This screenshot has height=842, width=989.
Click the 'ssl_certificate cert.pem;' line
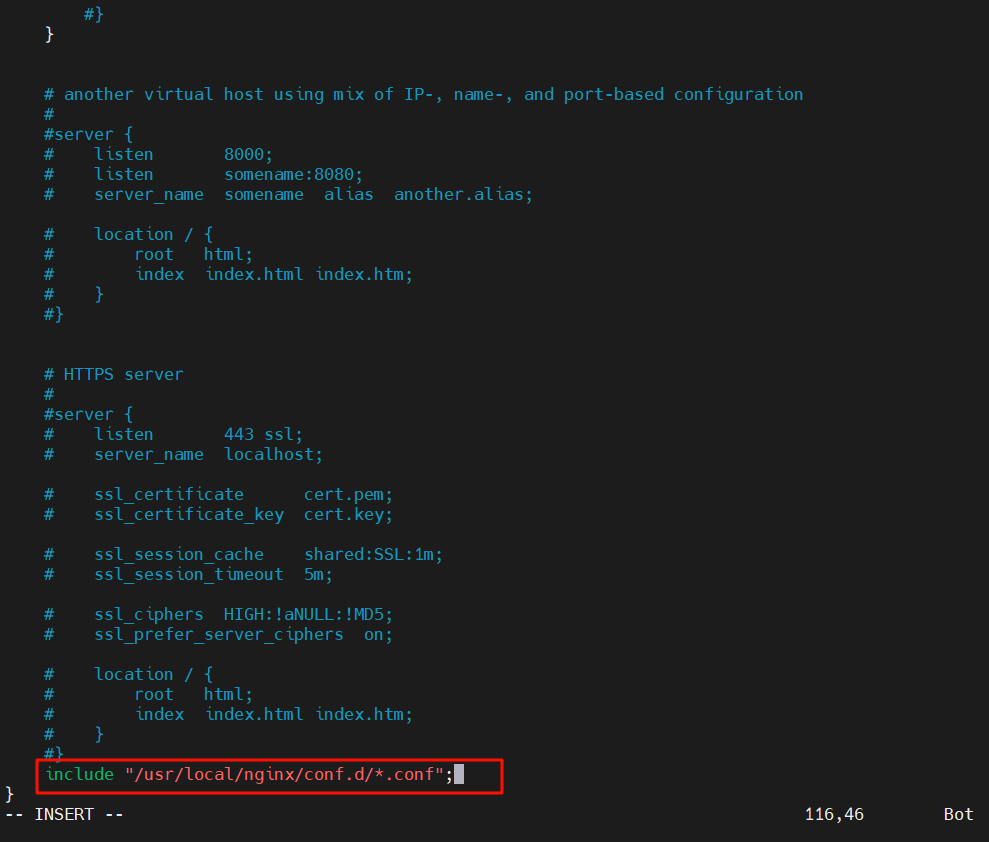[x=218, y=494]
